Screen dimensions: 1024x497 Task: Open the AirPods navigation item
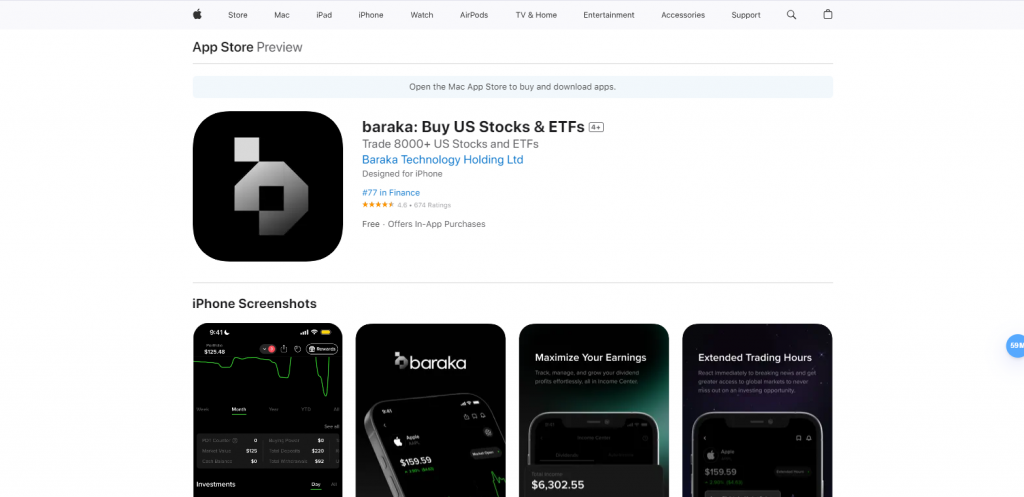point(474,15)
